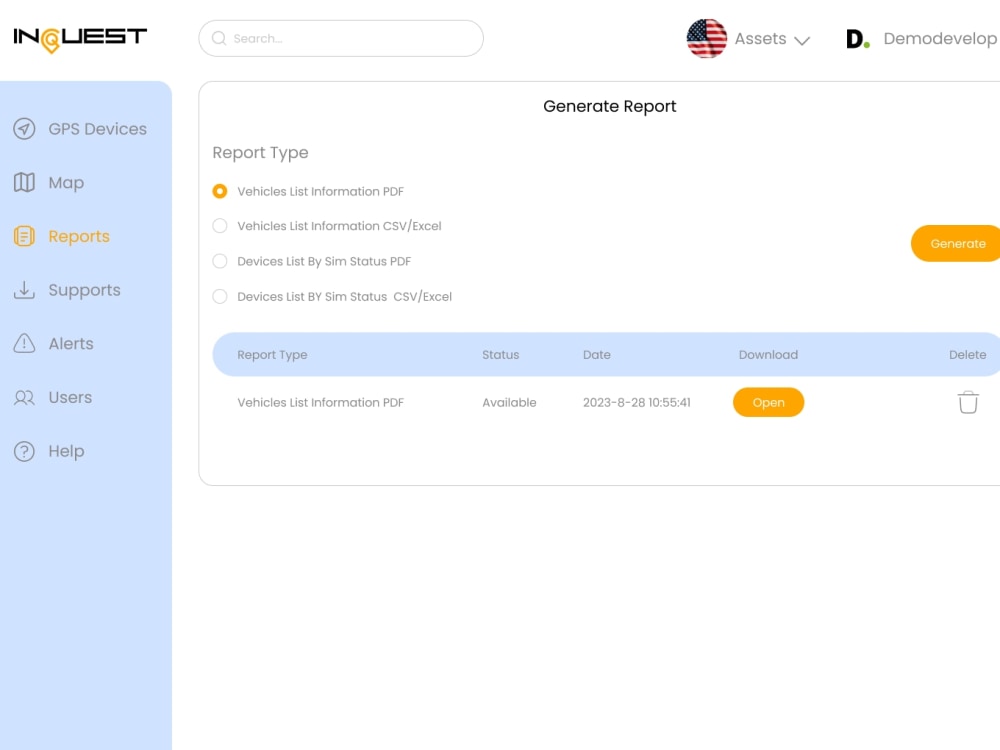
Task: Open the Help page label
Action: [x=66, y=452]
